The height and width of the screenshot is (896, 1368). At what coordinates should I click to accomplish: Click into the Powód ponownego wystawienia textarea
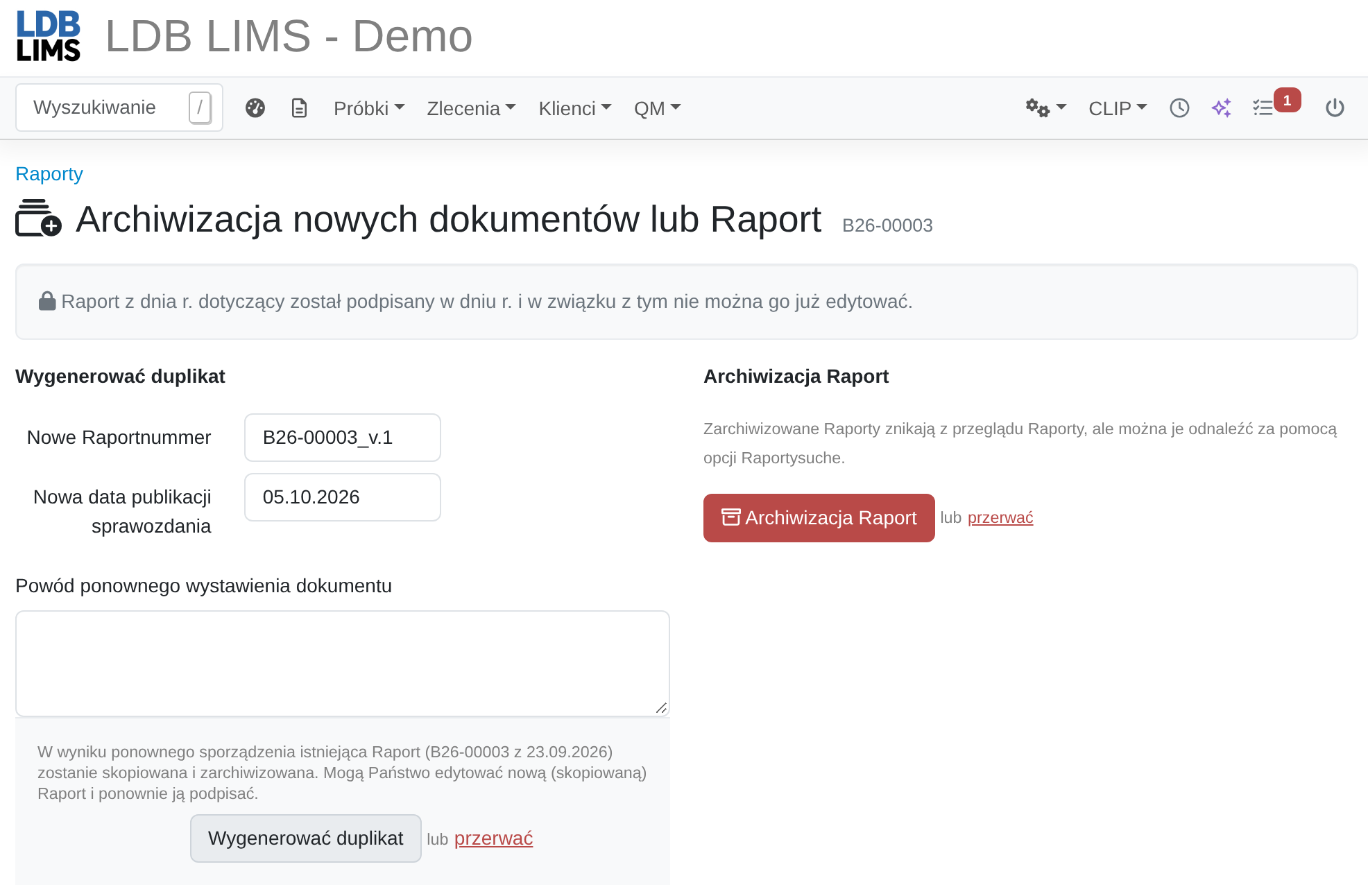pyautogui.click(x=343, y=664)
